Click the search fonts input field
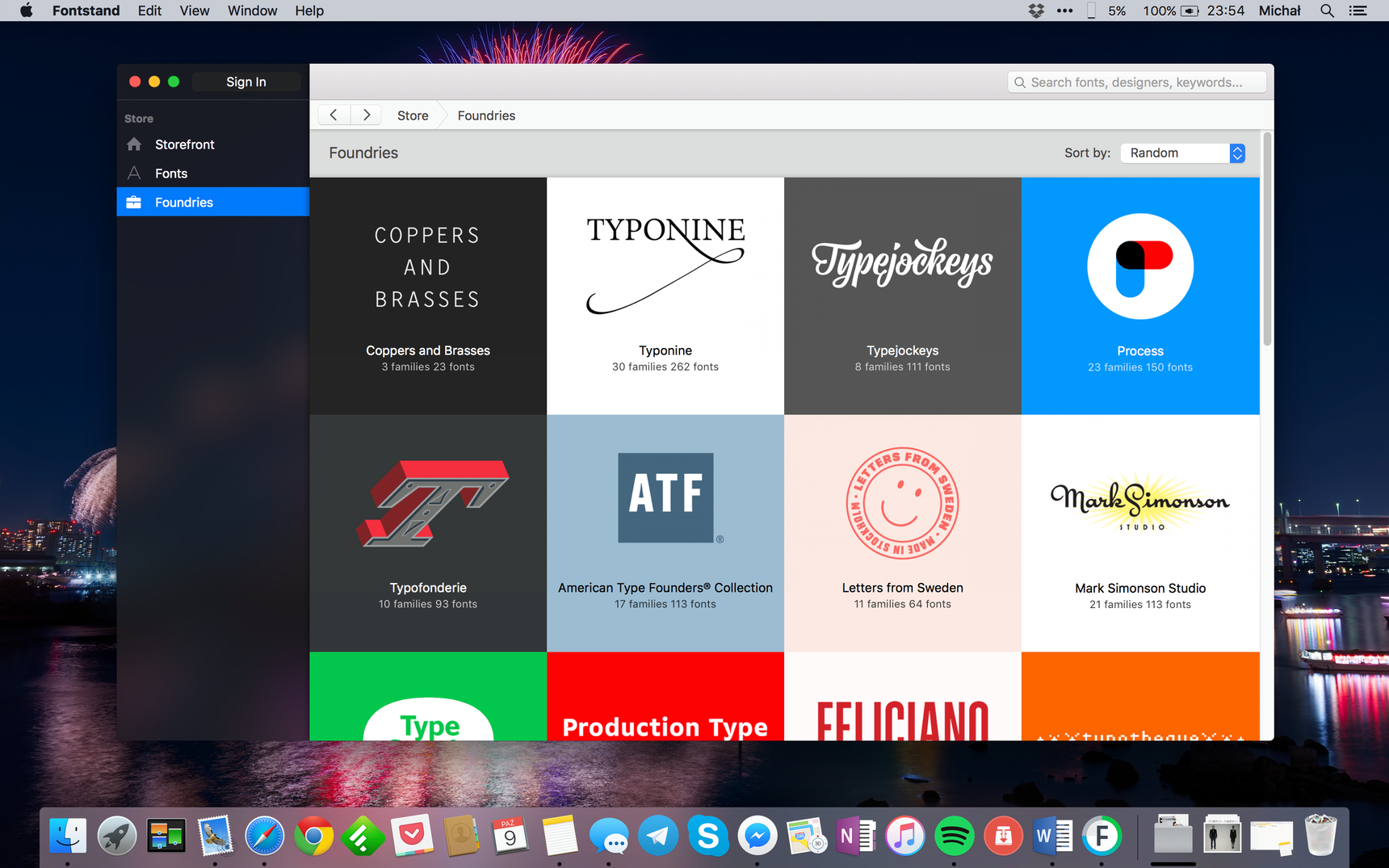 (x=1136, y=82)
